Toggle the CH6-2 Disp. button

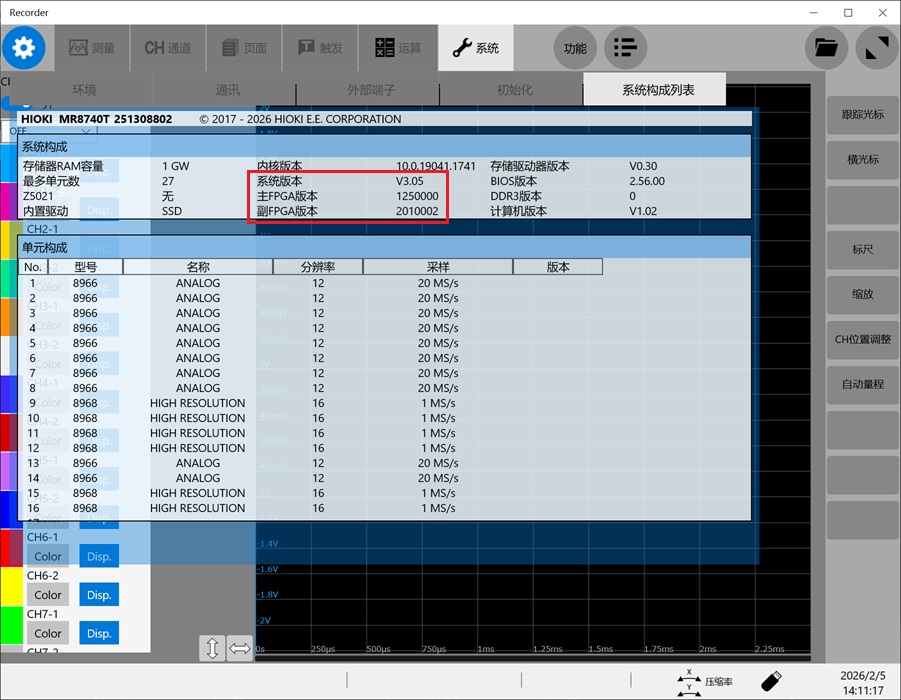click(x=99, y=595)
